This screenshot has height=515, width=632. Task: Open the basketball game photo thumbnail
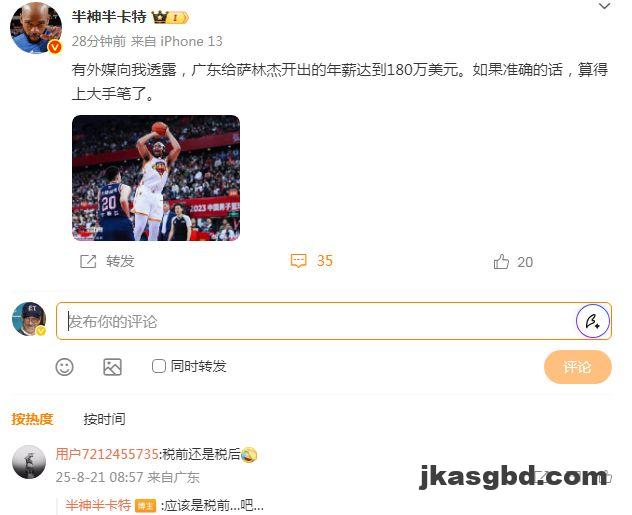click(156, 178)
